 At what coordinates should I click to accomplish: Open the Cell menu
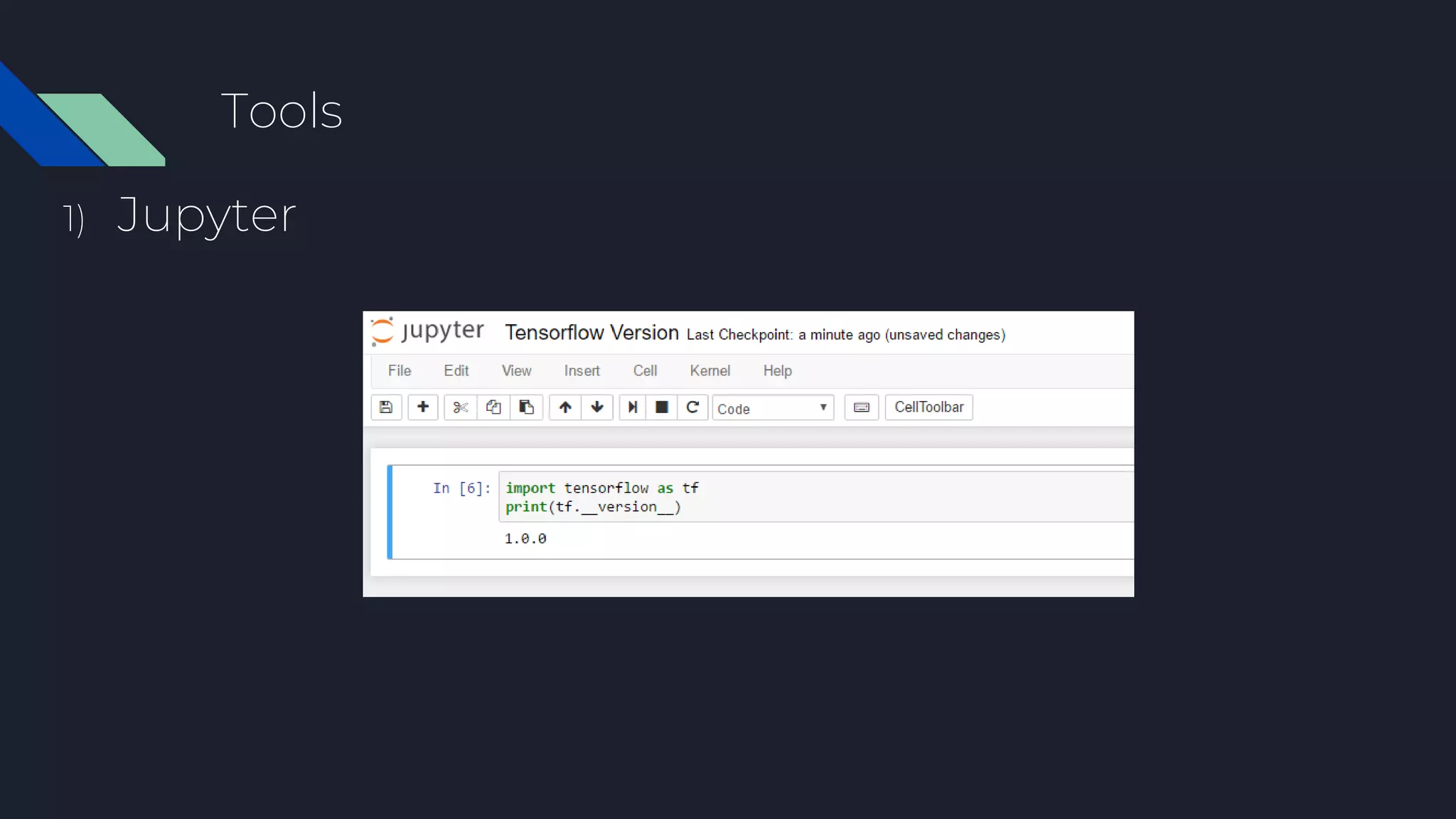[x=645, y=371]
